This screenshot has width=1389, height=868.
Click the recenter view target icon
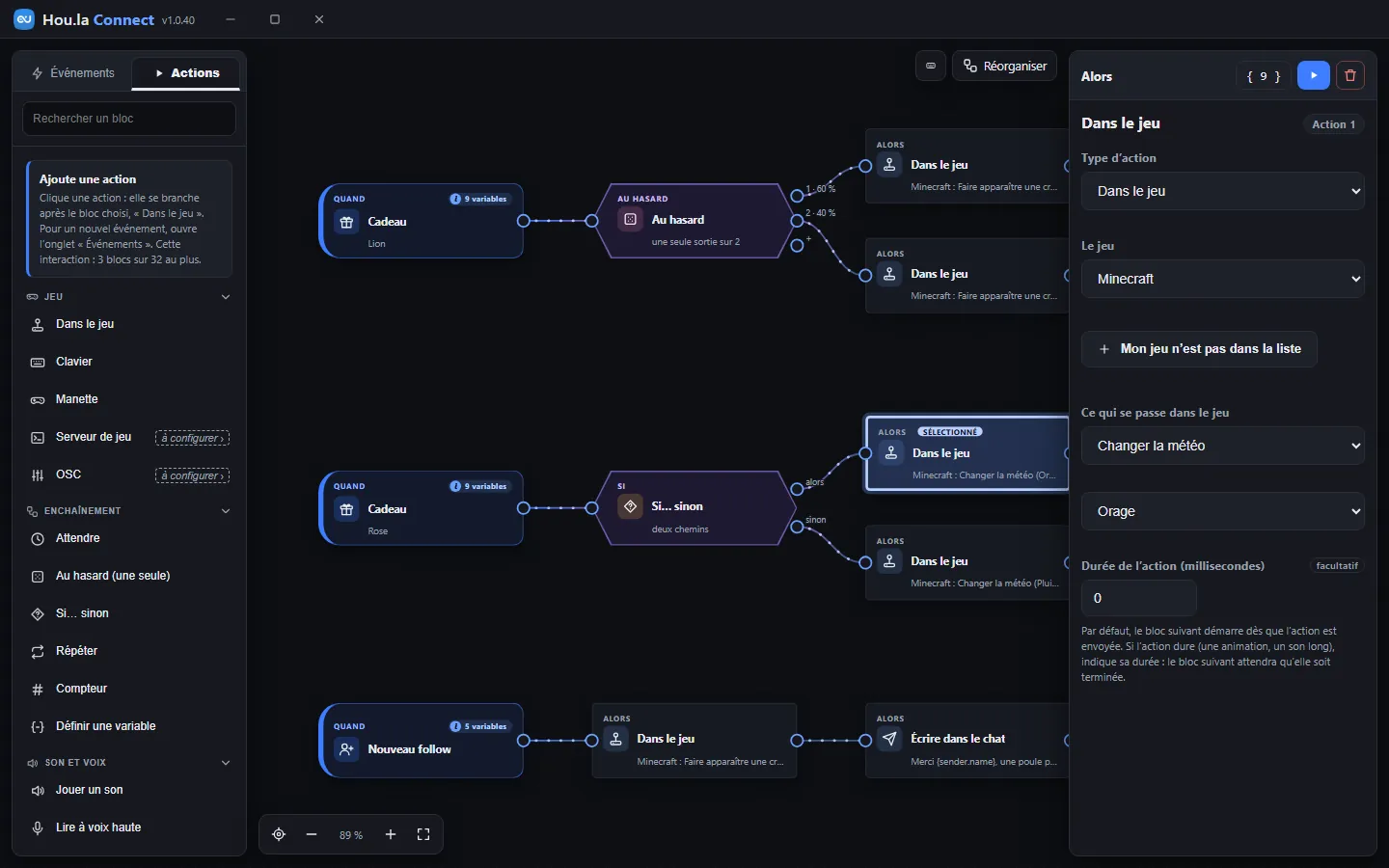pos(279,834)
